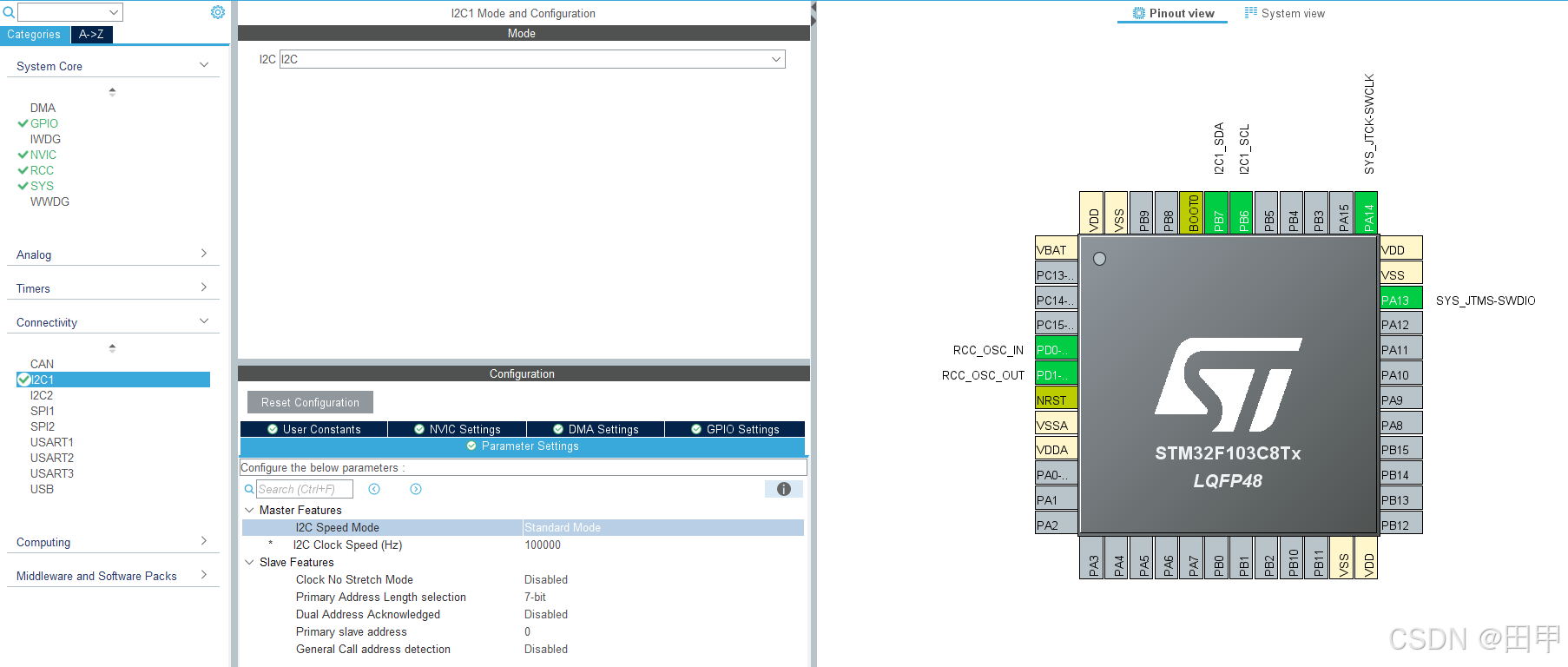Screen dimensions: 1568x667
Task: Click the System view grid icon
Action: (x=1251, y=13)
